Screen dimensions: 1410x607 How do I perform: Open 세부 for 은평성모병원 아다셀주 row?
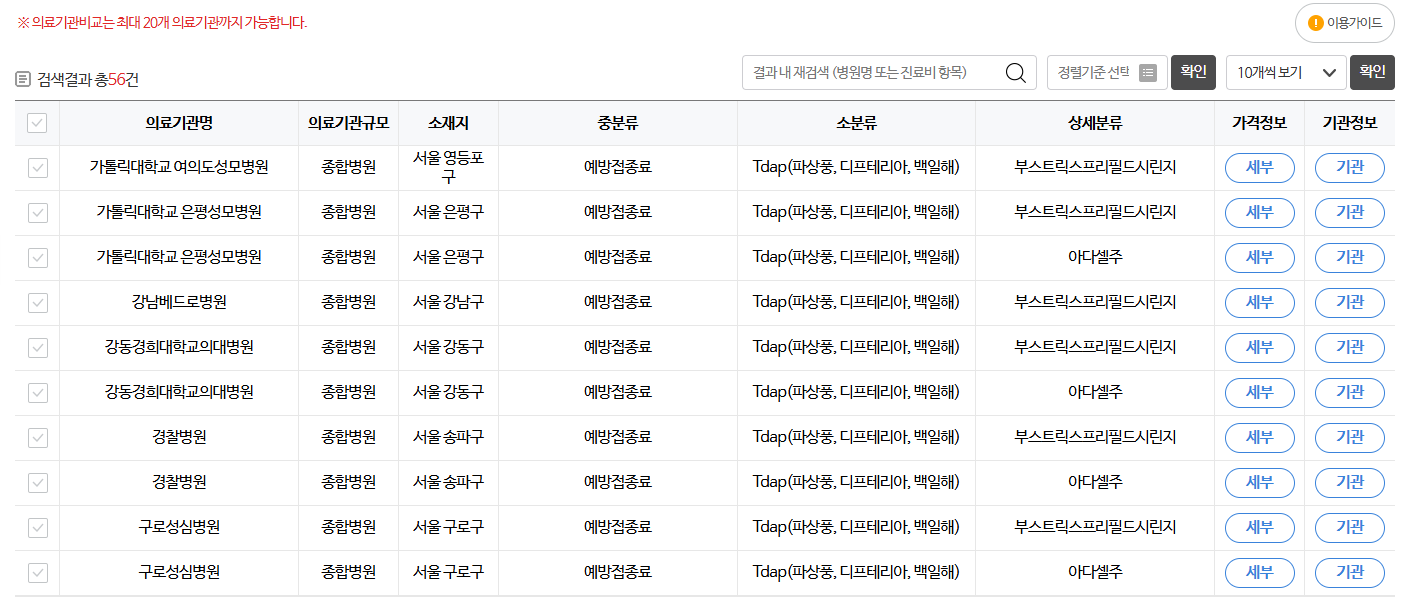[x=1259, y=258]
